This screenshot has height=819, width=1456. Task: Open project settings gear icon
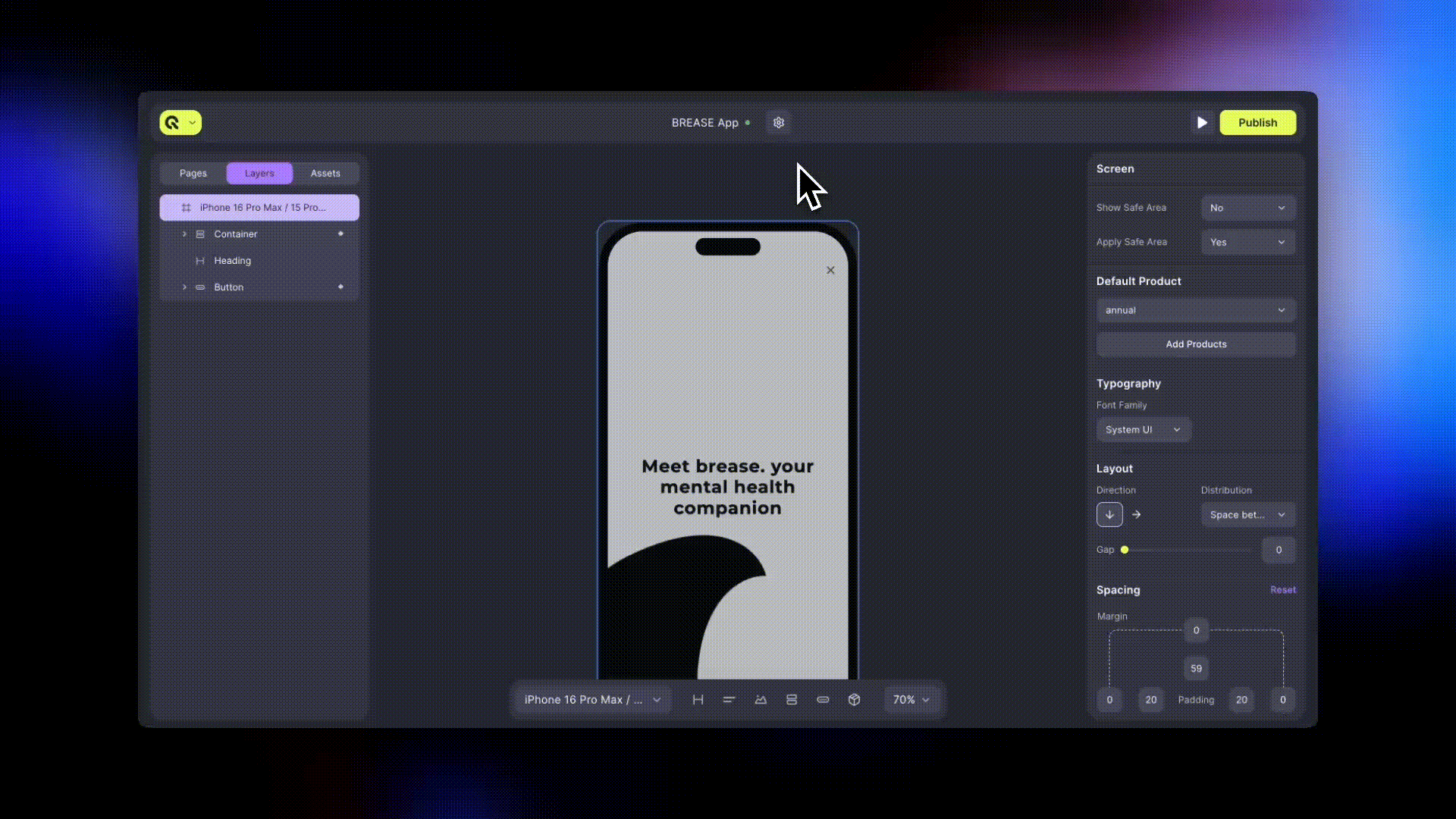(778, 123)
